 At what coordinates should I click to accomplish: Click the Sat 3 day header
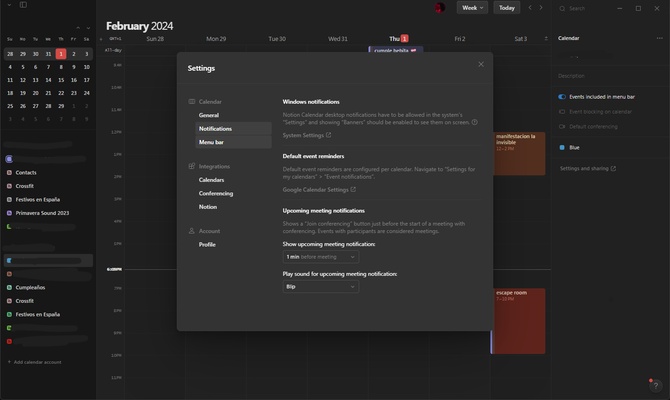[x=520, y=38]
